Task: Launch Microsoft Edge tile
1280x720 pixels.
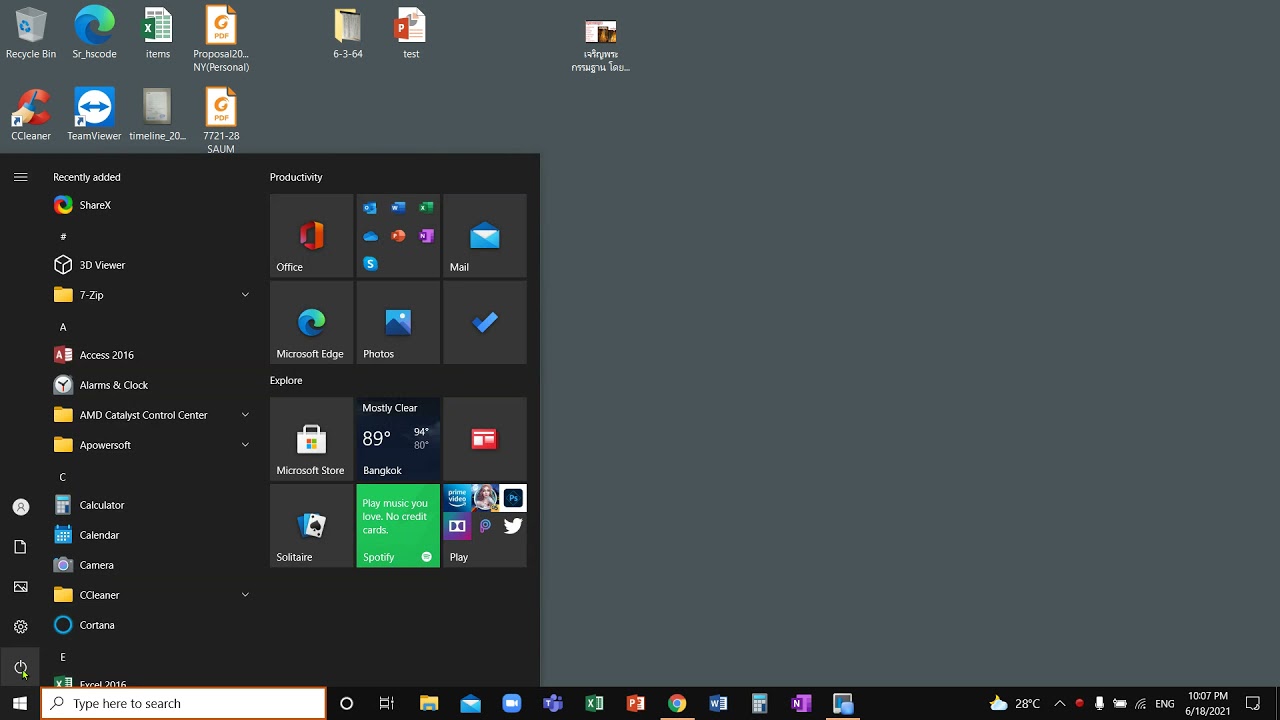Action: [311, 323]
